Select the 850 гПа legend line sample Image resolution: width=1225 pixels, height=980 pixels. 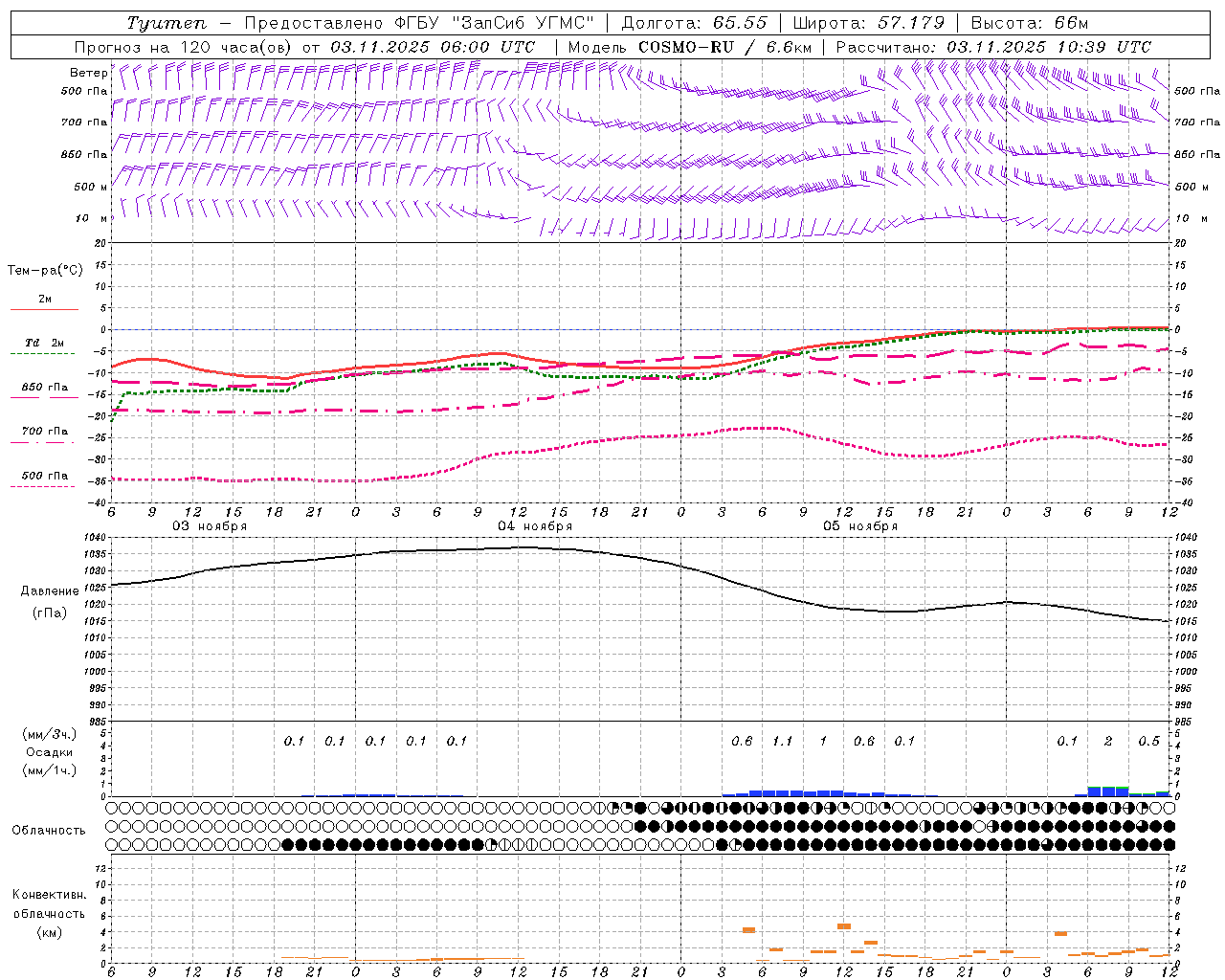(42, 397)
